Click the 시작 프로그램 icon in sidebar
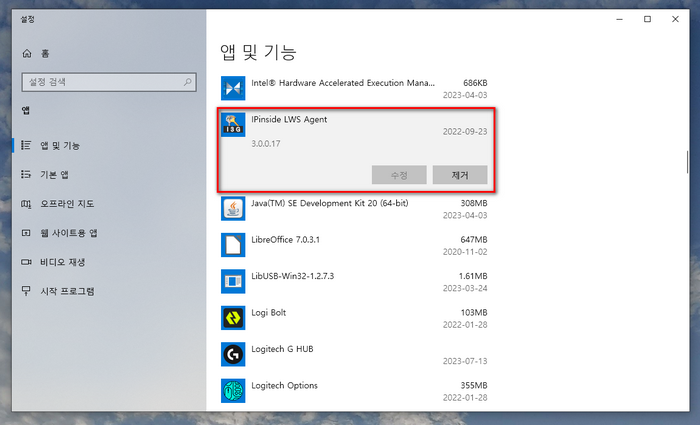The width and height of the screenshot is (700, 425). [x=26, y=291]
